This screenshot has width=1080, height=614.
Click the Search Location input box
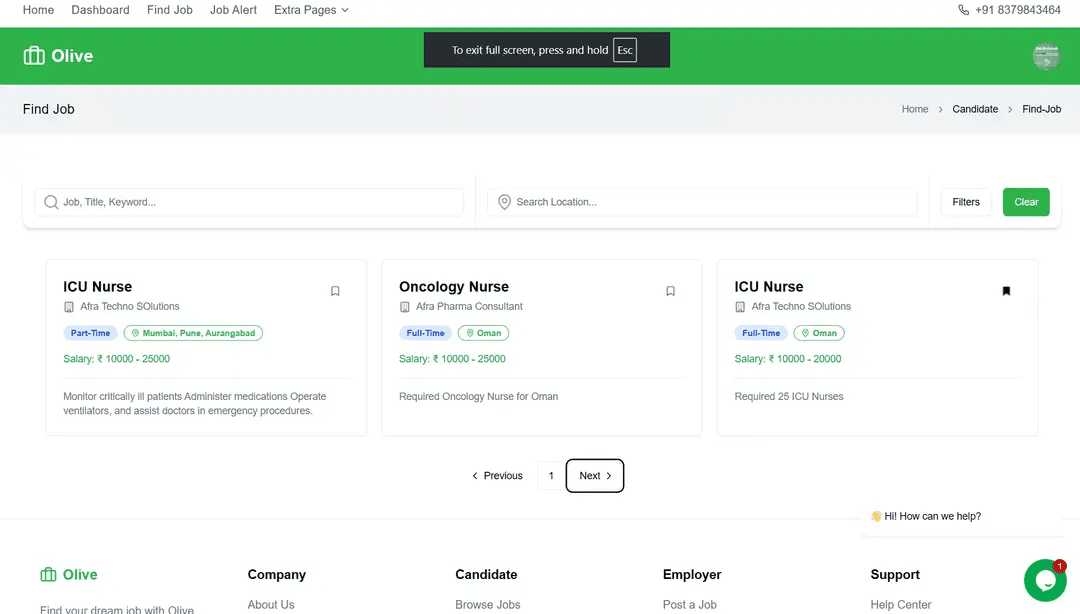(710, 202)
